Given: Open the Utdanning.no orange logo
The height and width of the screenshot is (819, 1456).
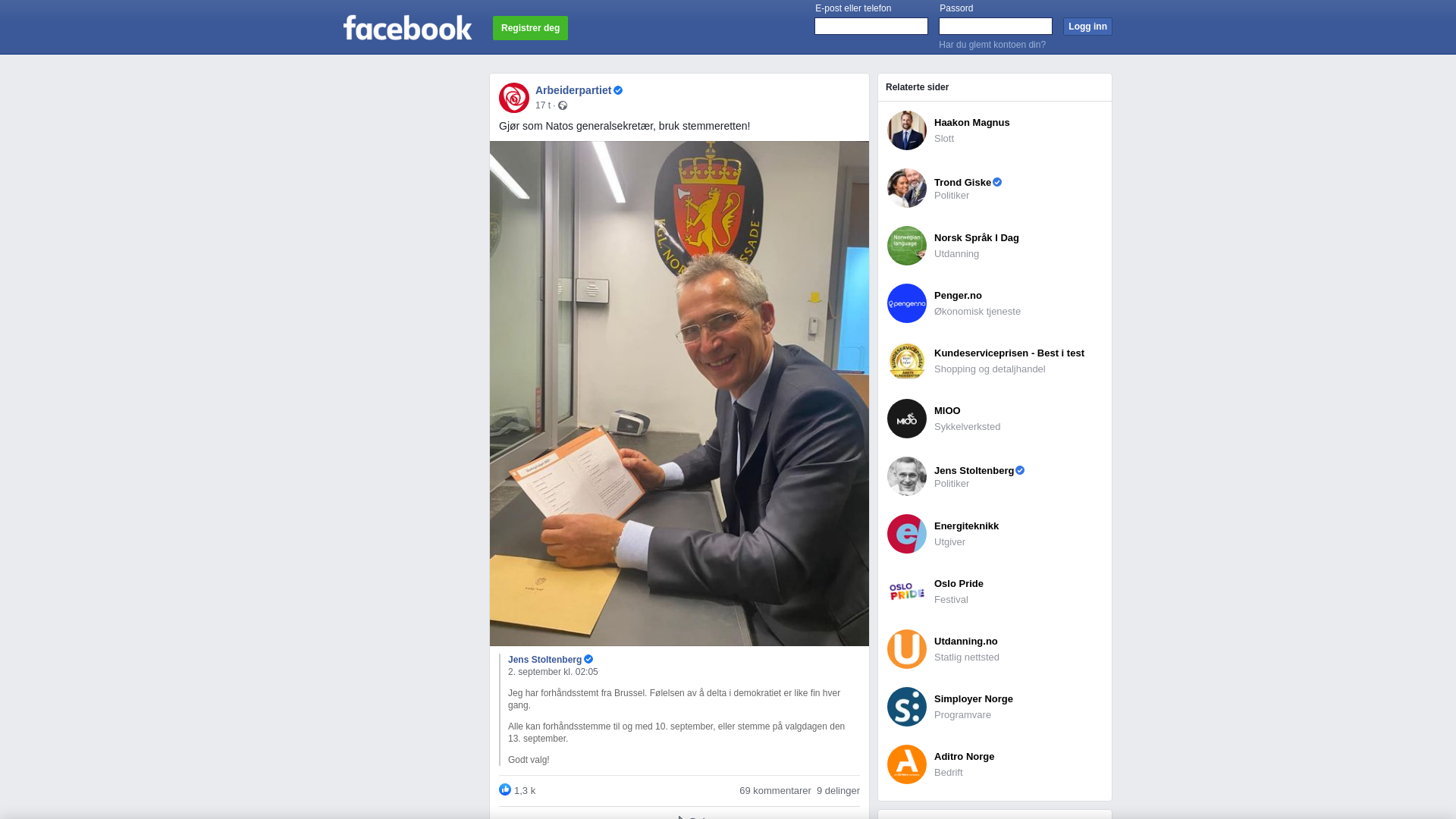Looking at the screenshot, I should point(907,649).
